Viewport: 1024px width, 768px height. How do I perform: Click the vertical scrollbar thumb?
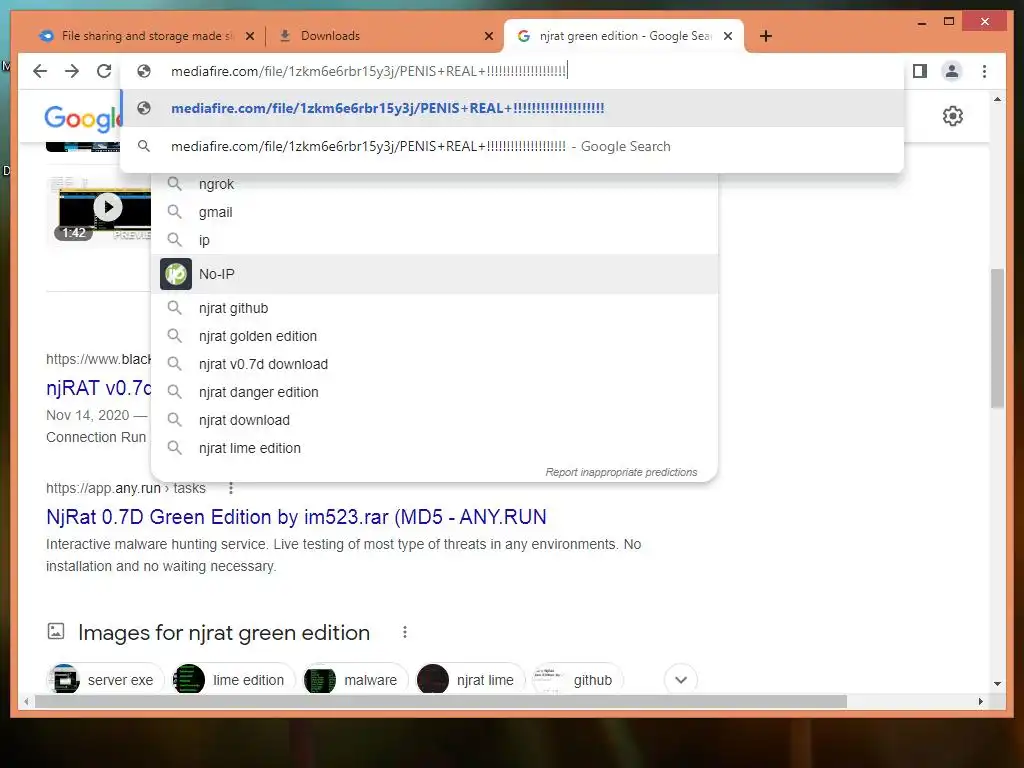[x=997, y=338]
